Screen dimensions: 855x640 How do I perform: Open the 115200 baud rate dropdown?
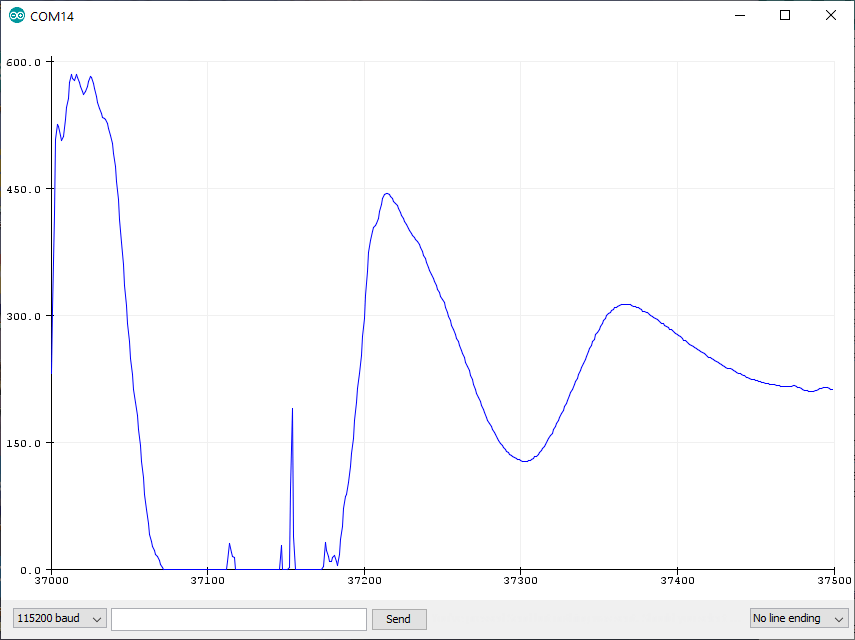pyautogui.click(x=57, y=618)
